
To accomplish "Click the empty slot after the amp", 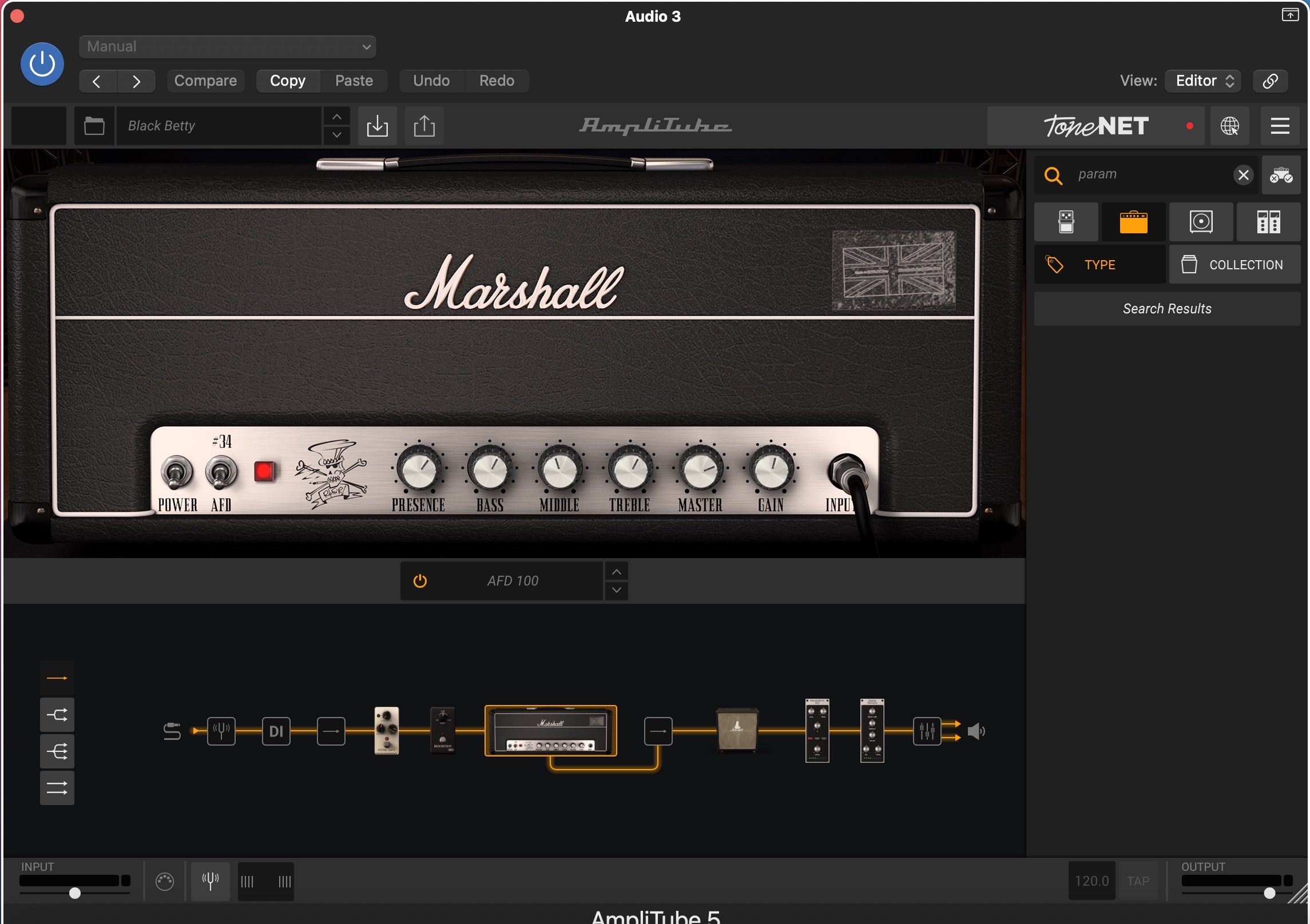I will [x=658, y=731].
